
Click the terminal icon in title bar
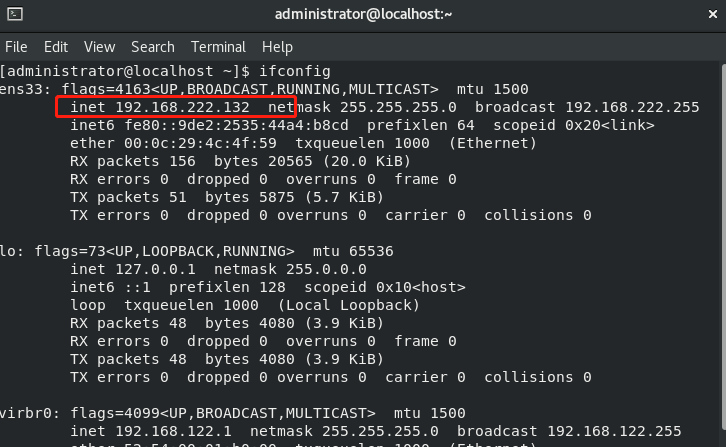(15, 14)
